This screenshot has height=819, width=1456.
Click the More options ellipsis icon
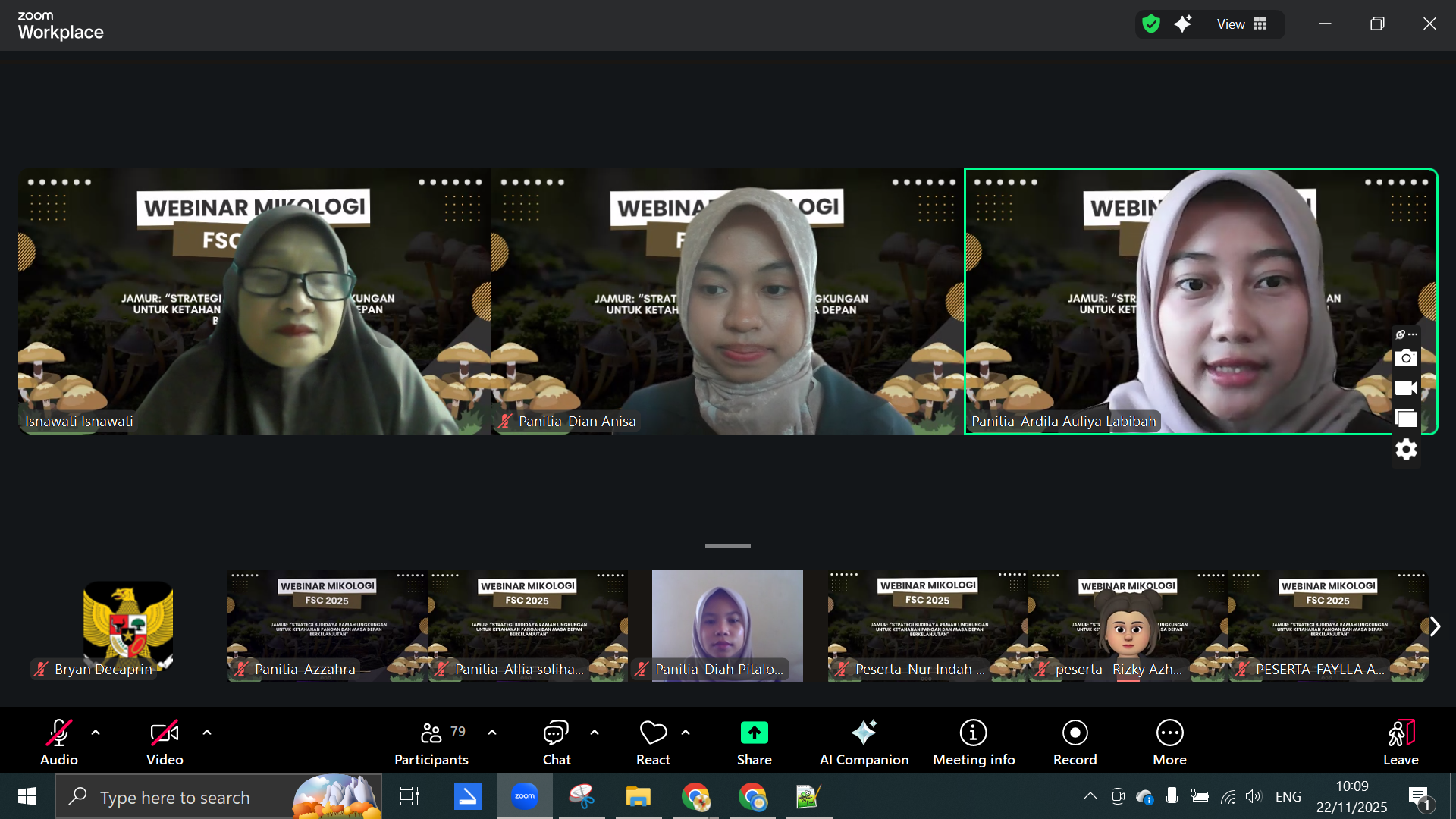[1169, 733]
